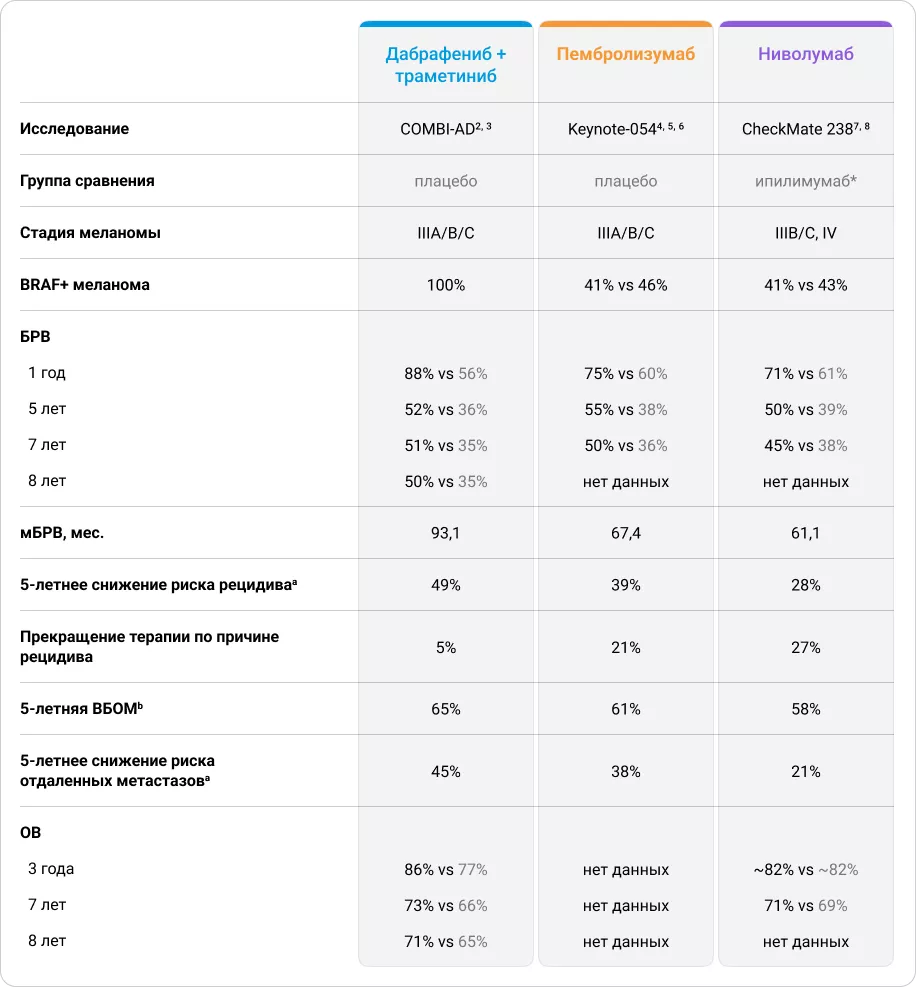Click the БРВ section heading

[x=35, y=337]
